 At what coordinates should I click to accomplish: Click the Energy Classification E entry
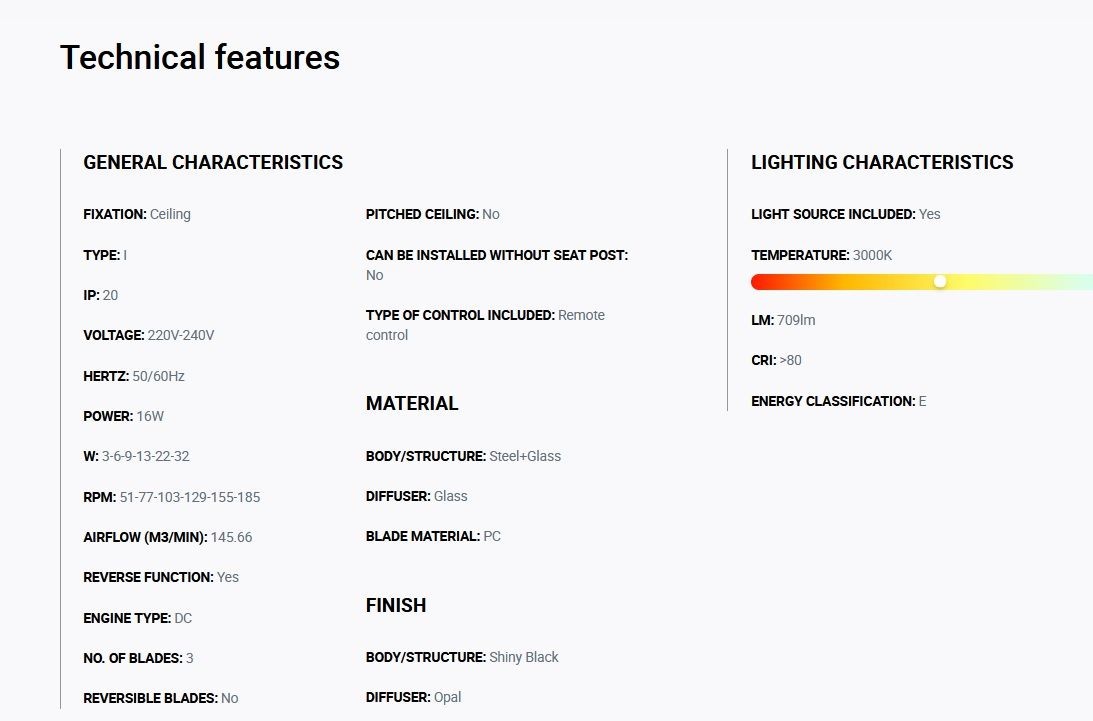(839, 402)
